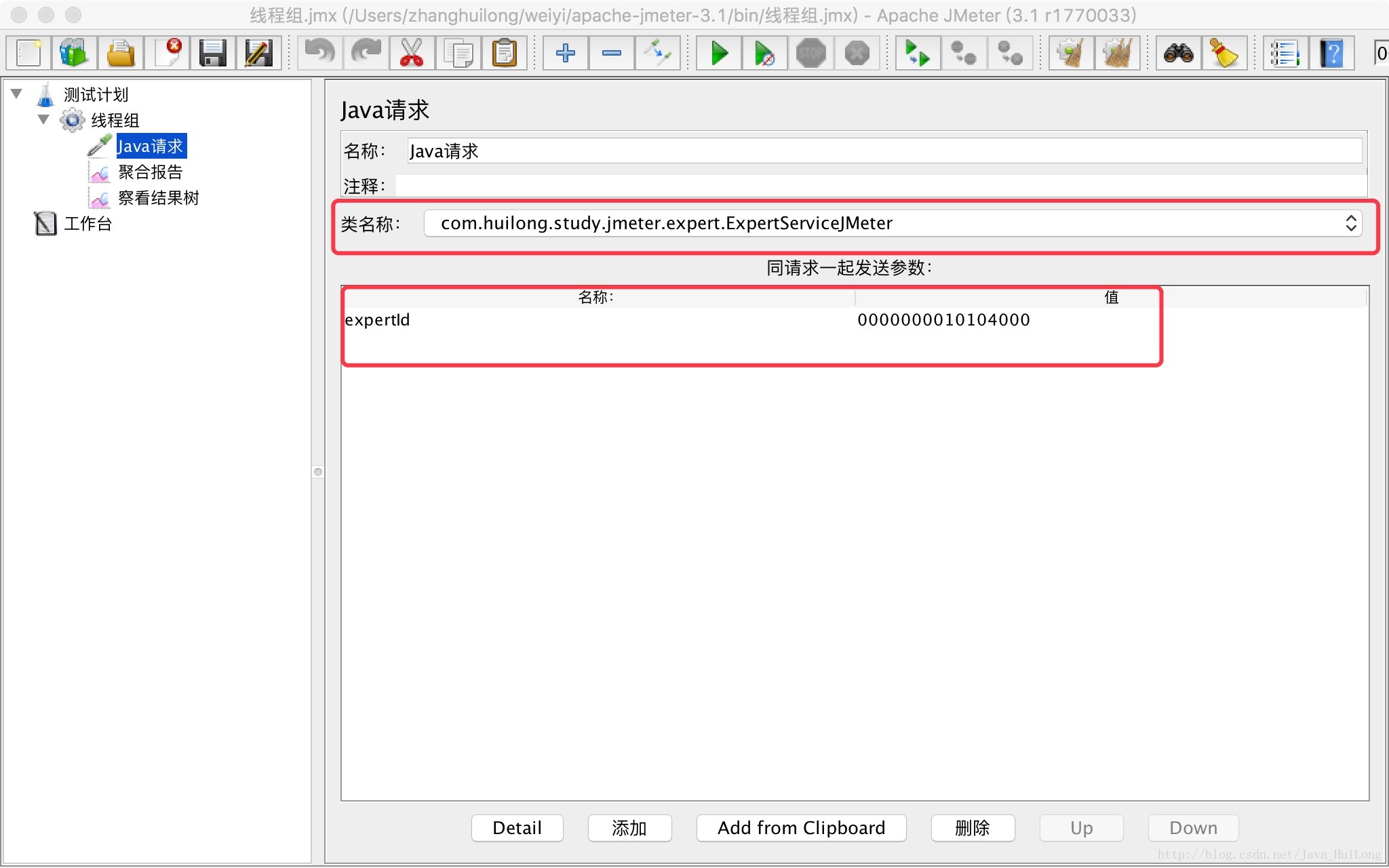Click the Remote stop all icon
Screen dimensions: 1389x868
[964, 53]
